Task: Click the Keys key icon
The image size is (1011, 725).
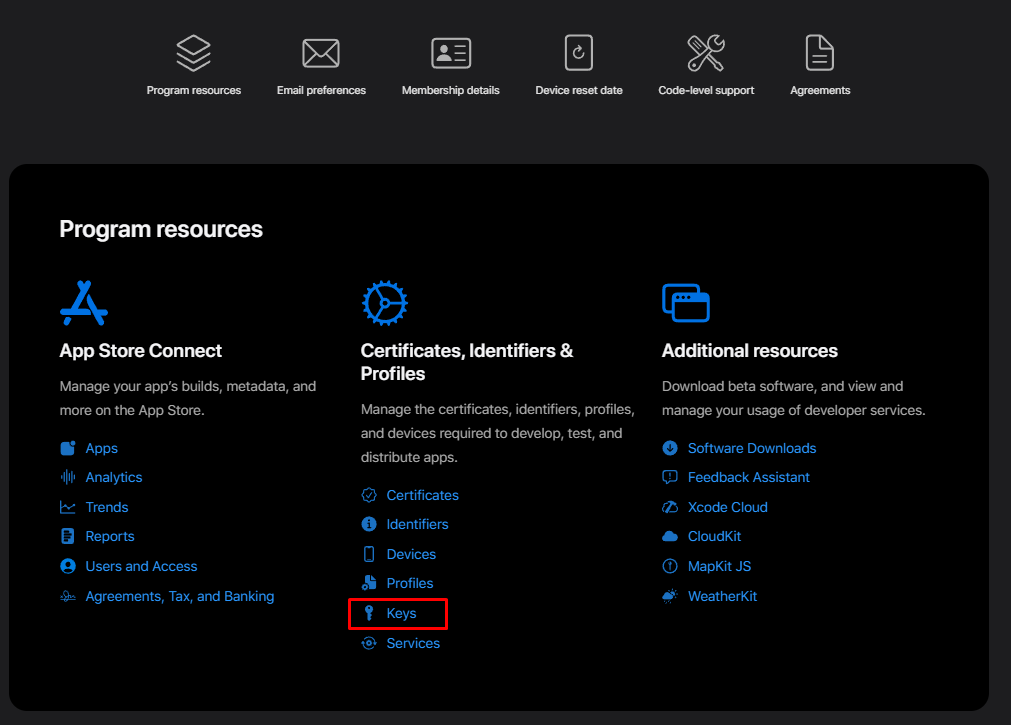Action: (x=369, y=613)
